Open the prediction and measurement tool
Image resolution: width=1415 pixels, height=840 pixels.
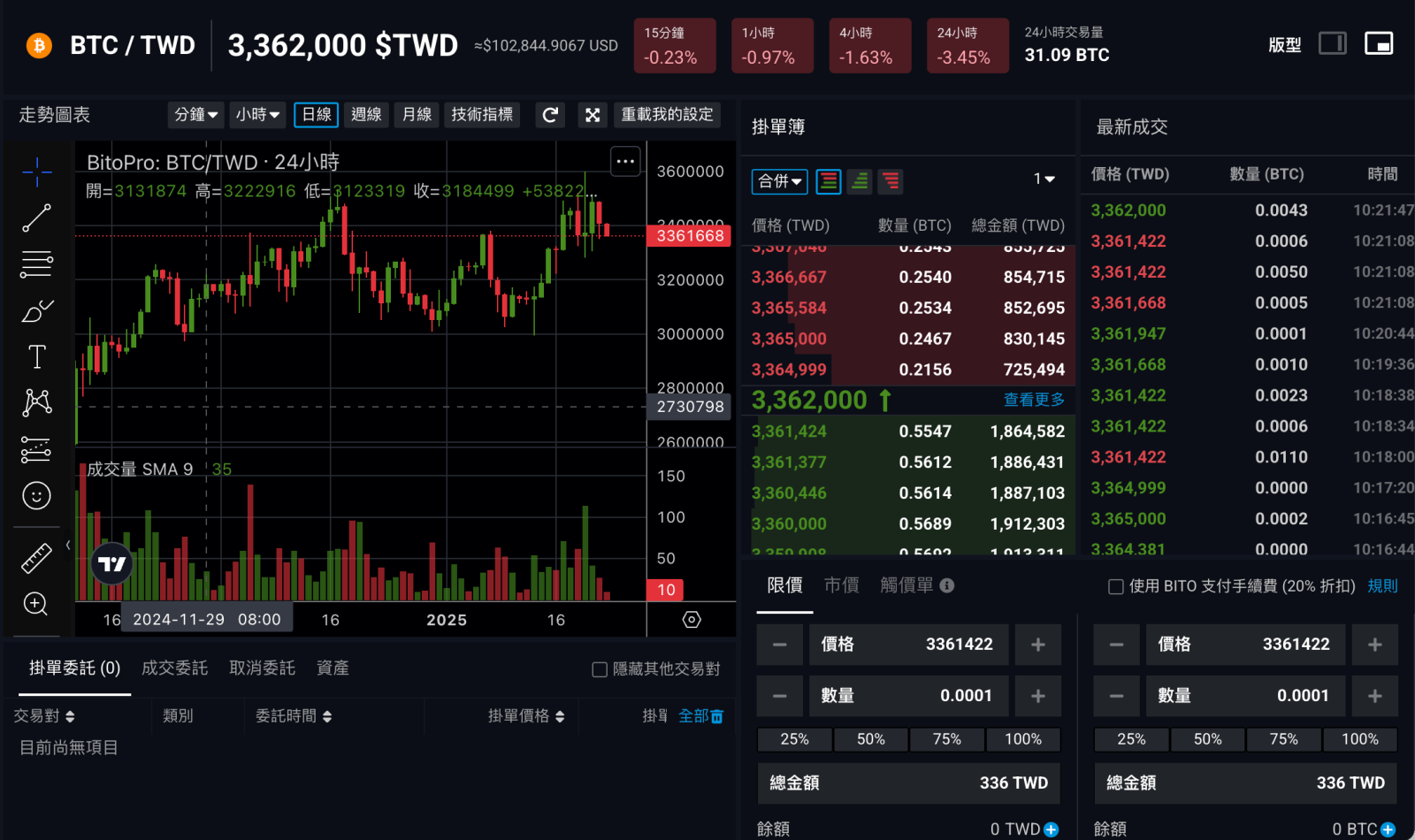click(x=36, y=449)
